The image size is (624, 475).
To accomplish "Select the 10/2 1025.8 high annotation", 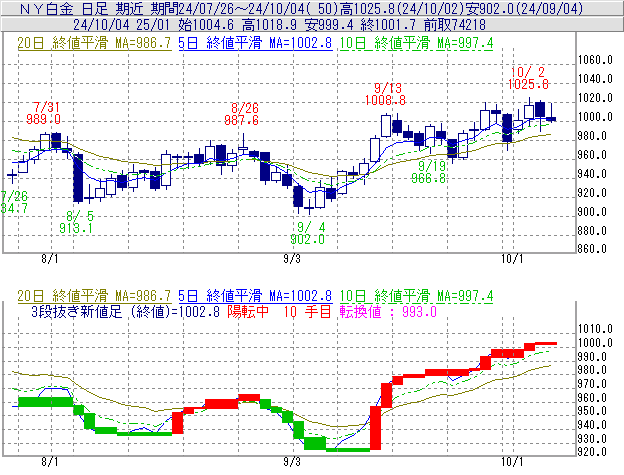I will point(528,78).
